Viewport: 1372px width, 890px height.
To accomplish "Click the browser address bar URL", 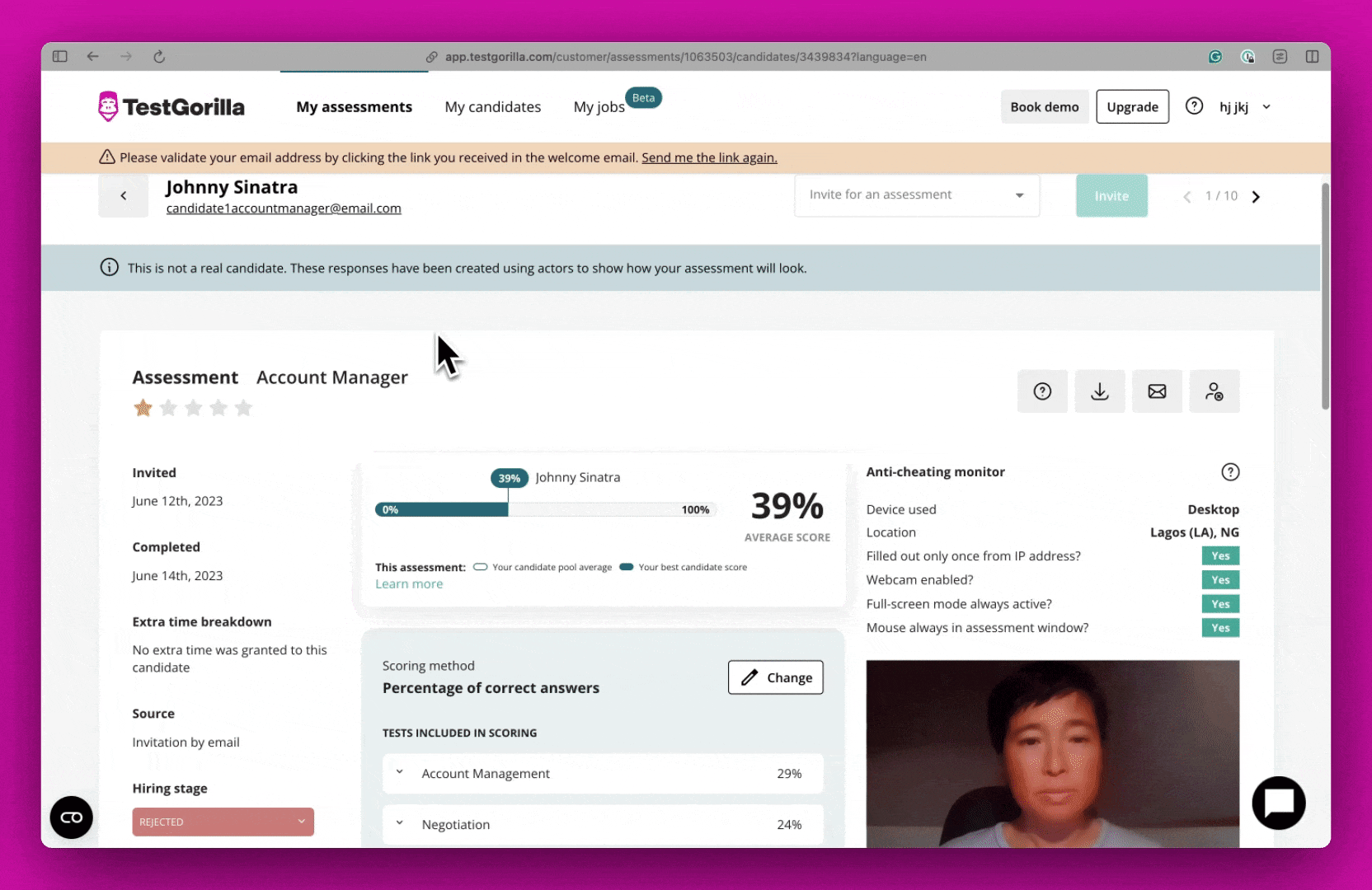I will tap(685, 57).
